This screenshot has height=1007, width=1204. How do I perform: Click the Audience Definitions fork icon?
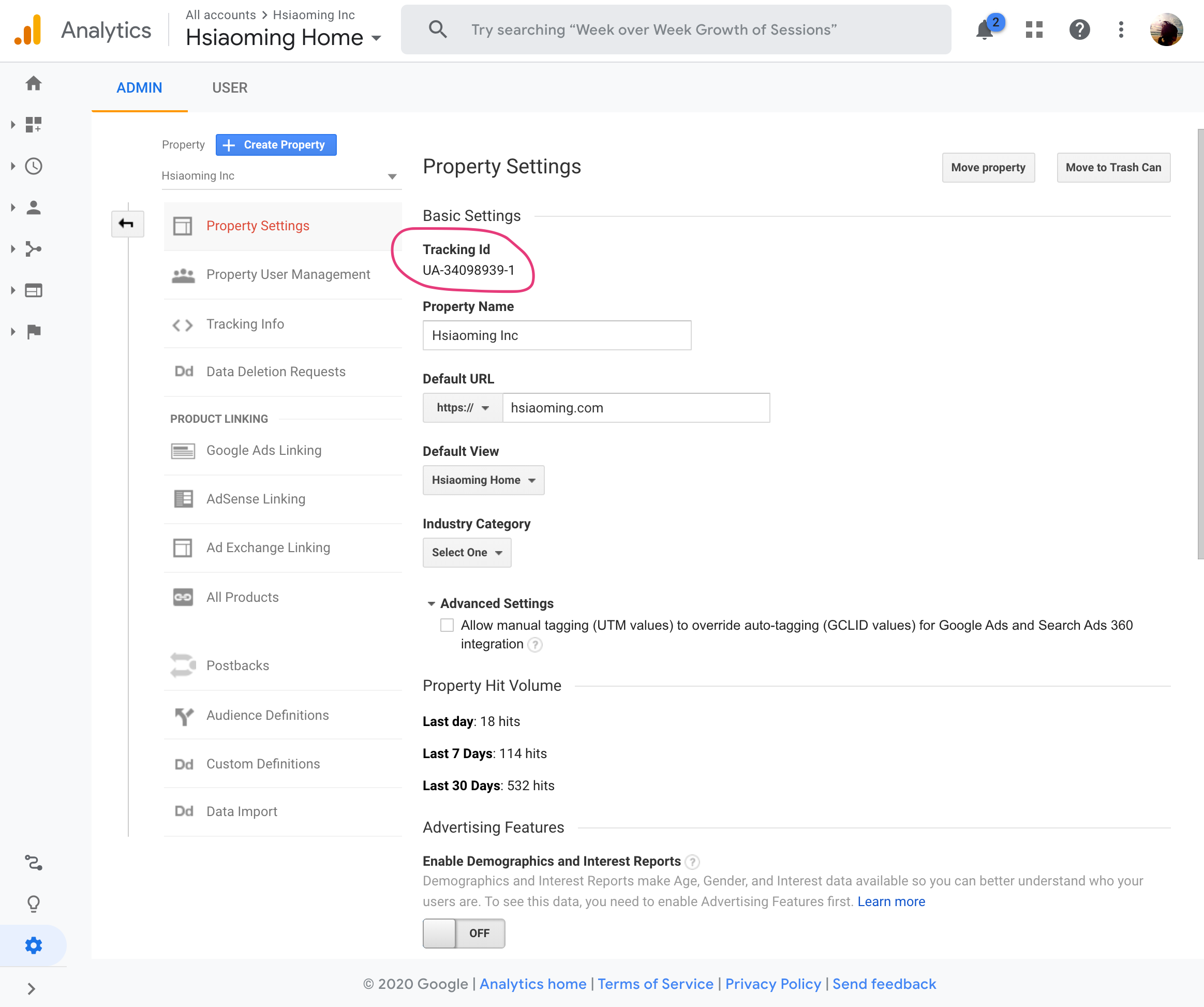[x=184, y=716]
